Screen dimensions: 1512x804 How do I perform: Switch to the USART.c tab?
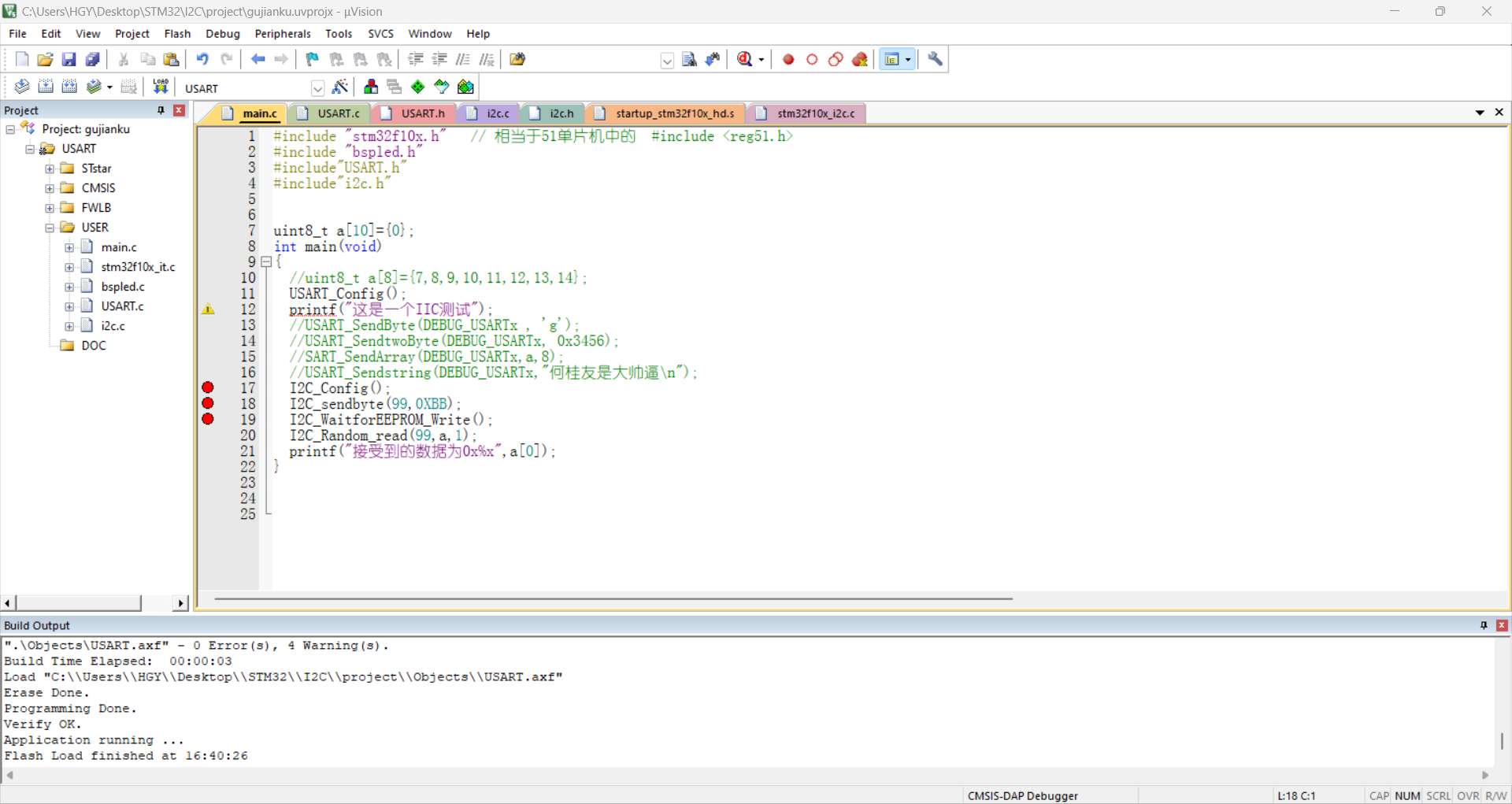330,113
